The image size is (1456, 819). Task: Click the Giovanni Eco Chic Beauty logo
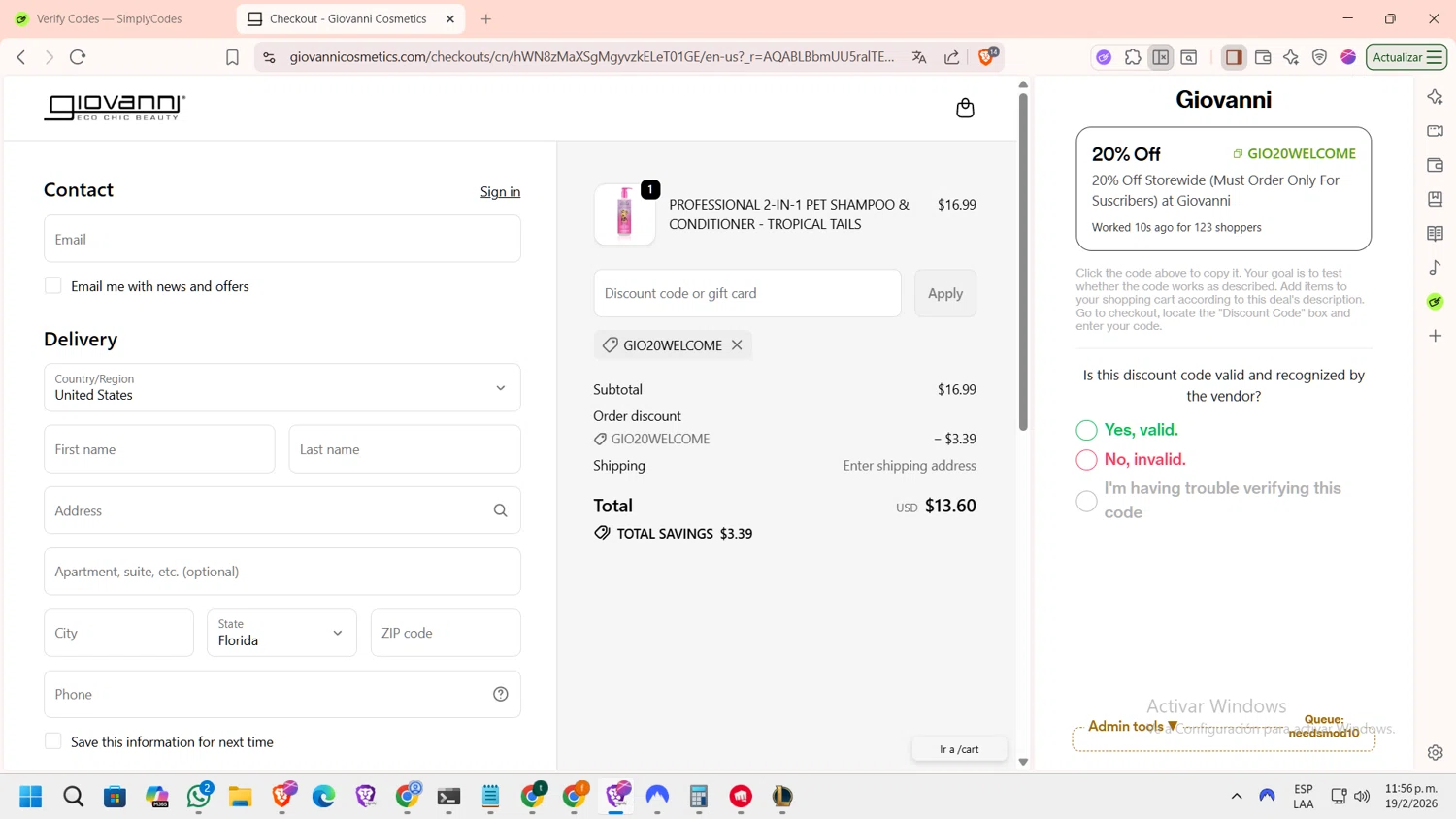tap(115, 107)
